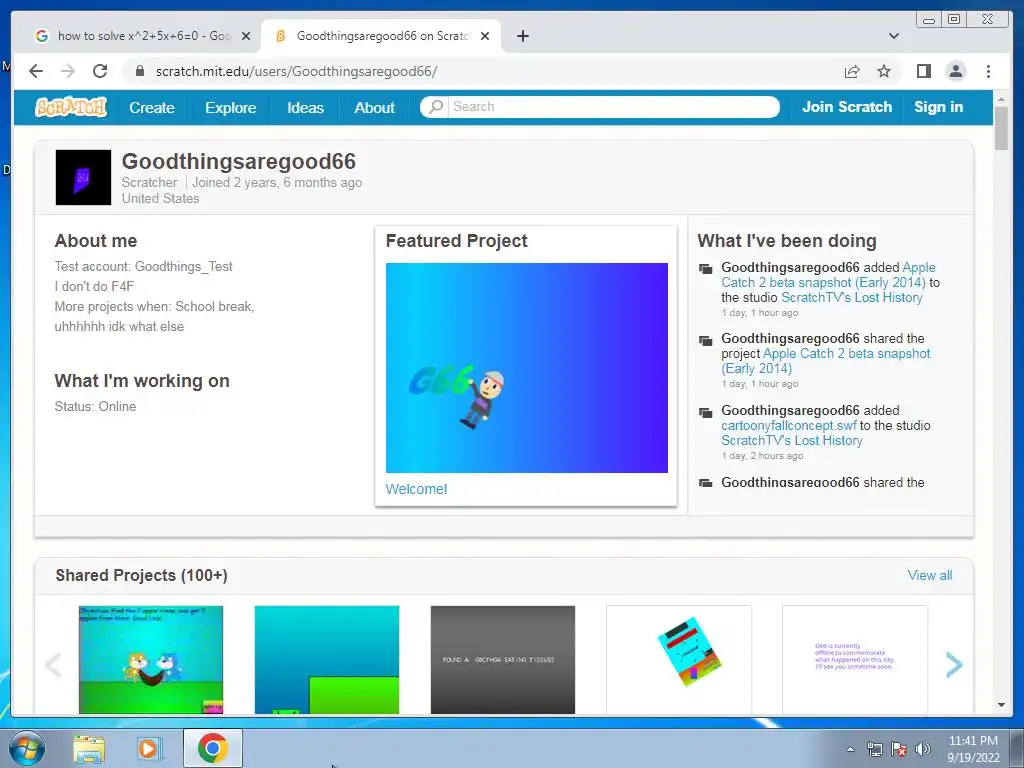Share this page icon in address bar
This screenshot has width=1024, height=768.
[852, 71]
